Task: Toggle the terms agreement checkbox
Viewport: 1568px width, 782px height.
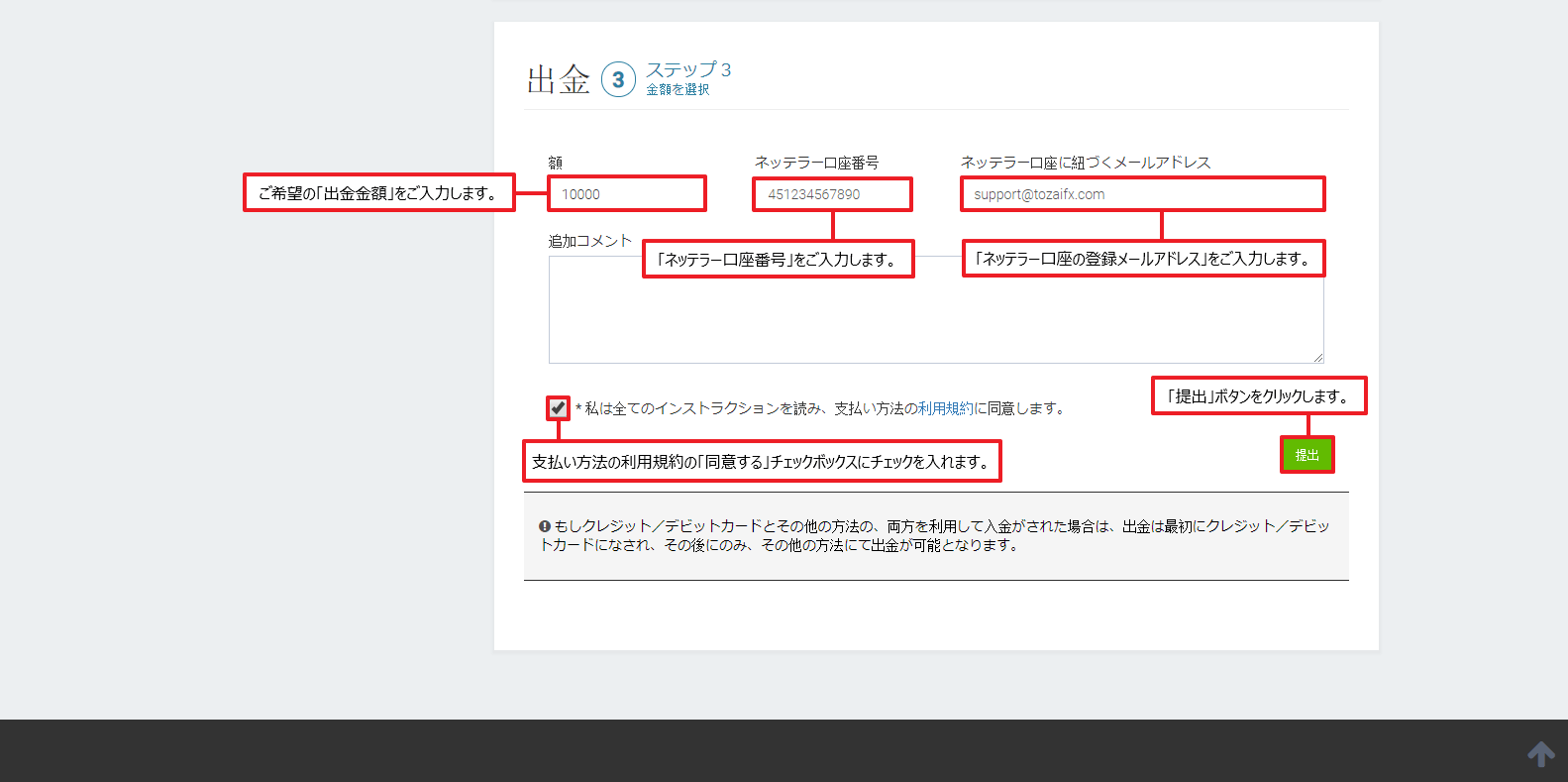Action: (558, 407)
